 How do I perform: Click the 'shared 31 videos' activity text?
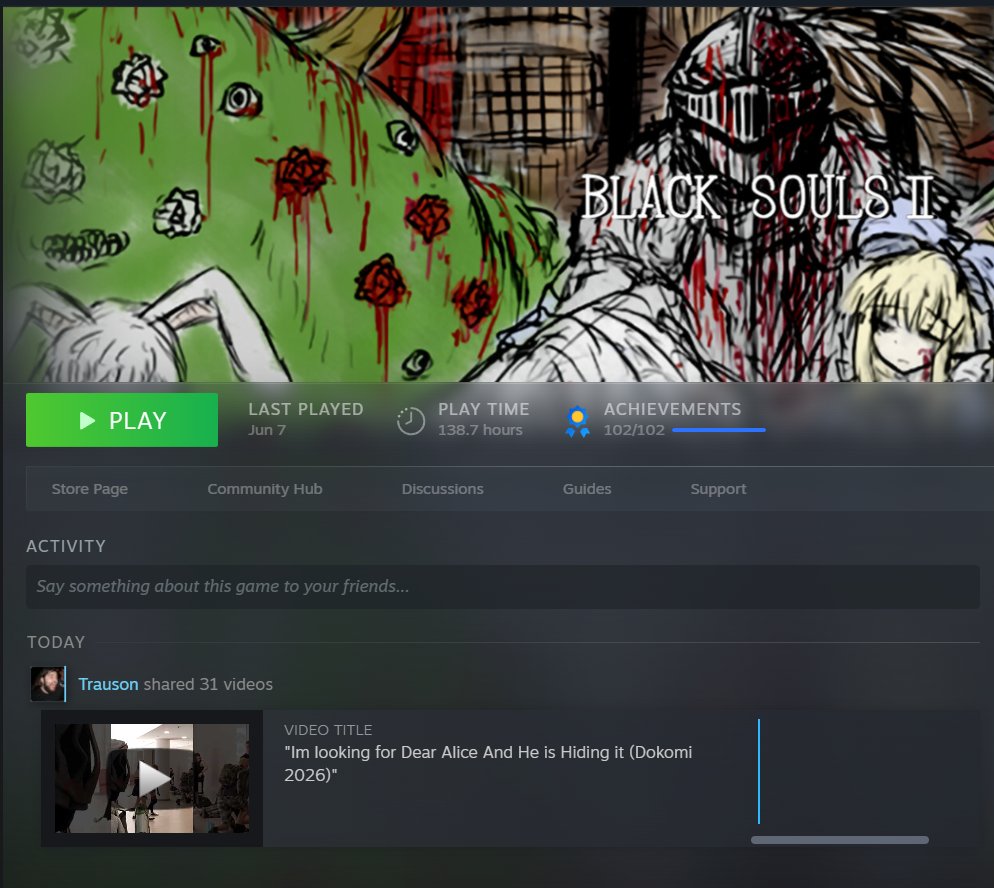[x=208, y=685]
